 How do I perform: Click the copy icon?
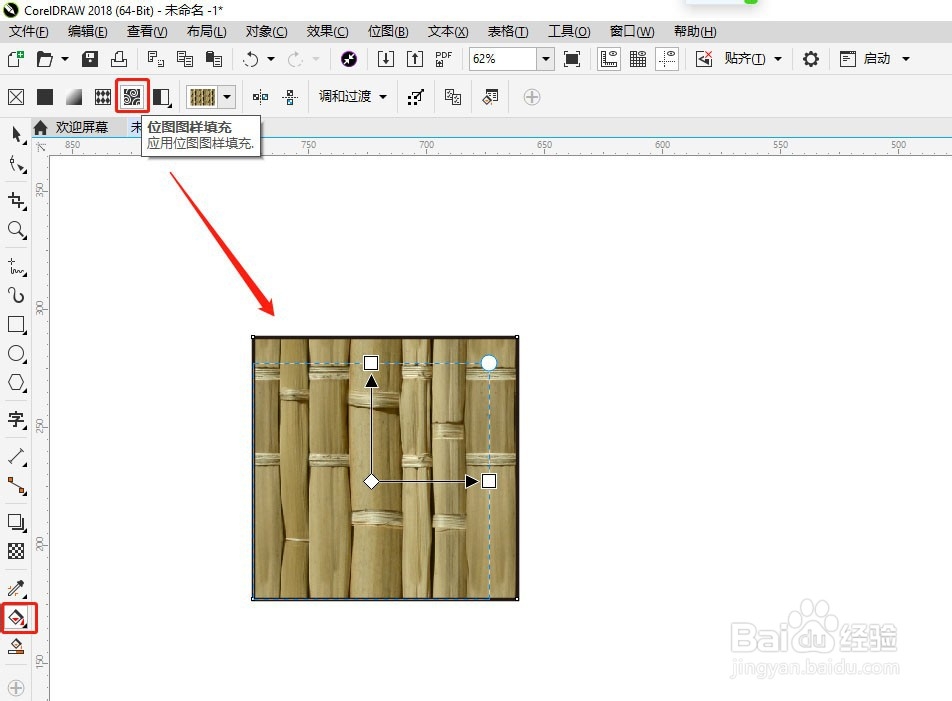coord(185,59)
